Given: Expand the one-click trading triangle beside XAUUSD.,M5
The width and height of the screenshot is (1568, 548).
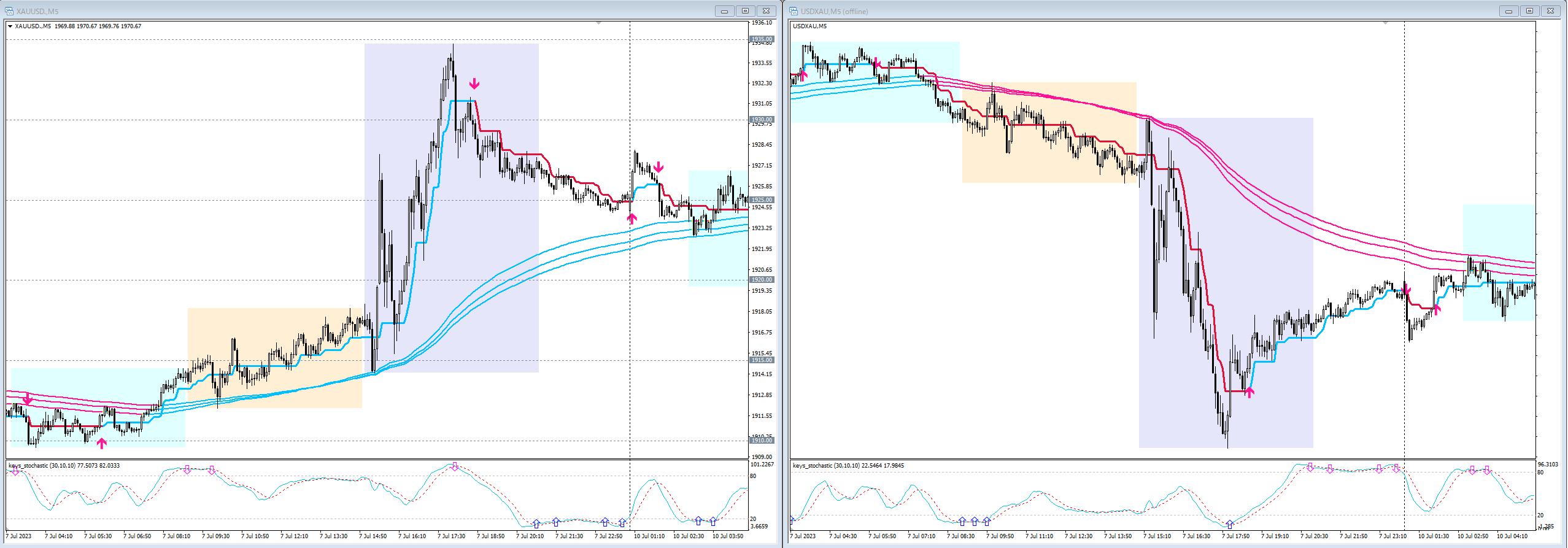Looking at the screenshot, I should point(10,26).
